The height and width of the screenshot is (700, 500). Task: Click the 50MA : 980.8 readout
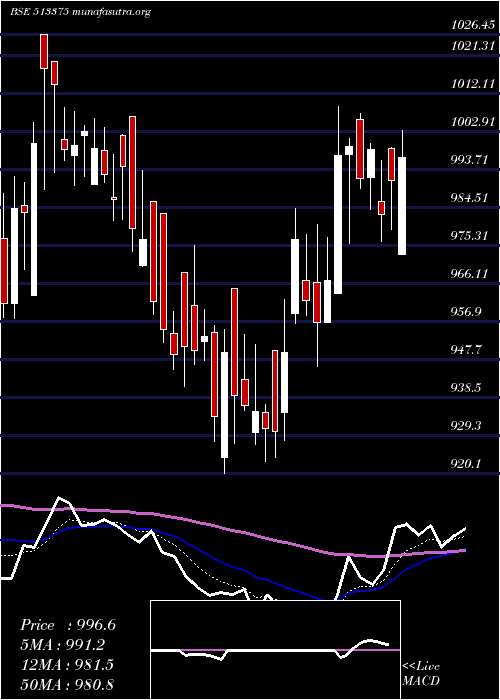tap(67, 684)
